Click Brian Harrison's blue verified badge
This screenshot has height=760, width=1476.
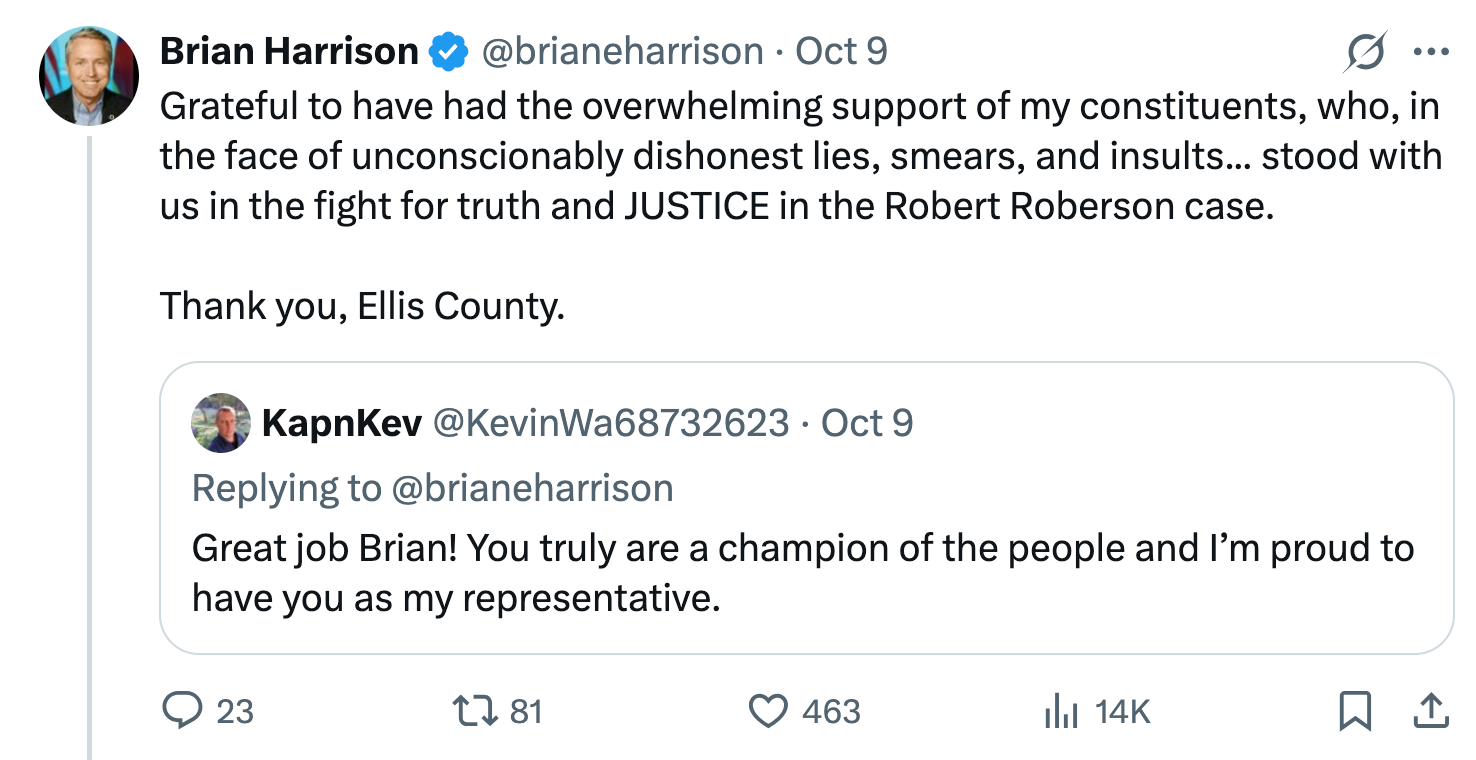click(x=448, y=51)
